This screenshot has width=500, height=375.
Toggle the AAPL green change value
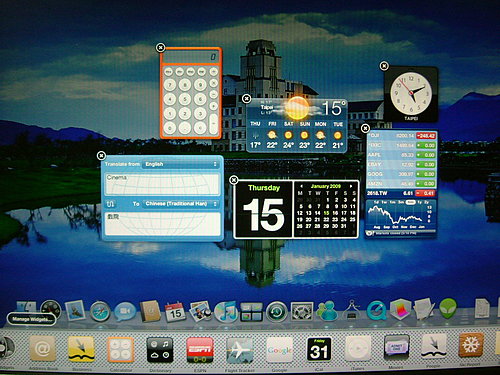click(x=426, y=155)
